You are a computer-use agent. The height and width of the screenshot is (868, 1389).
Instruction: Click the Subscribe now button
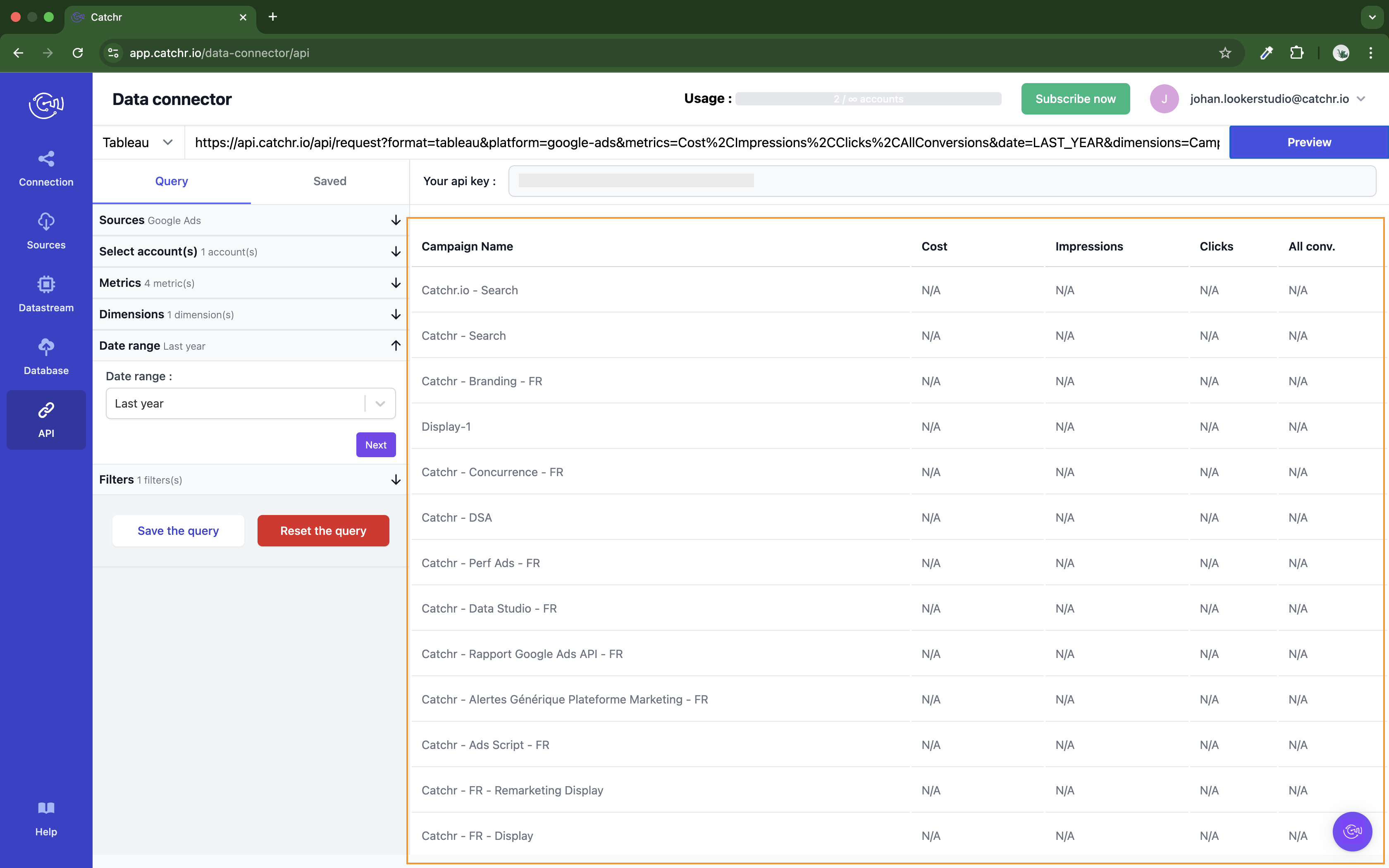coord(1075,99)
